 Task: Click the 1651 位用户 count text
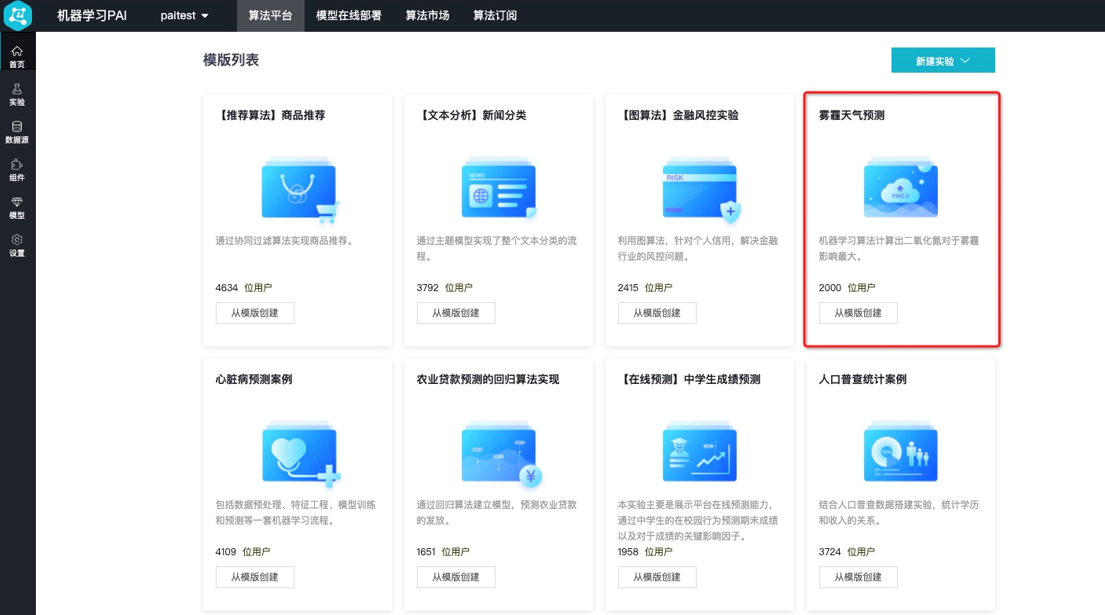[x=443, y=552]
